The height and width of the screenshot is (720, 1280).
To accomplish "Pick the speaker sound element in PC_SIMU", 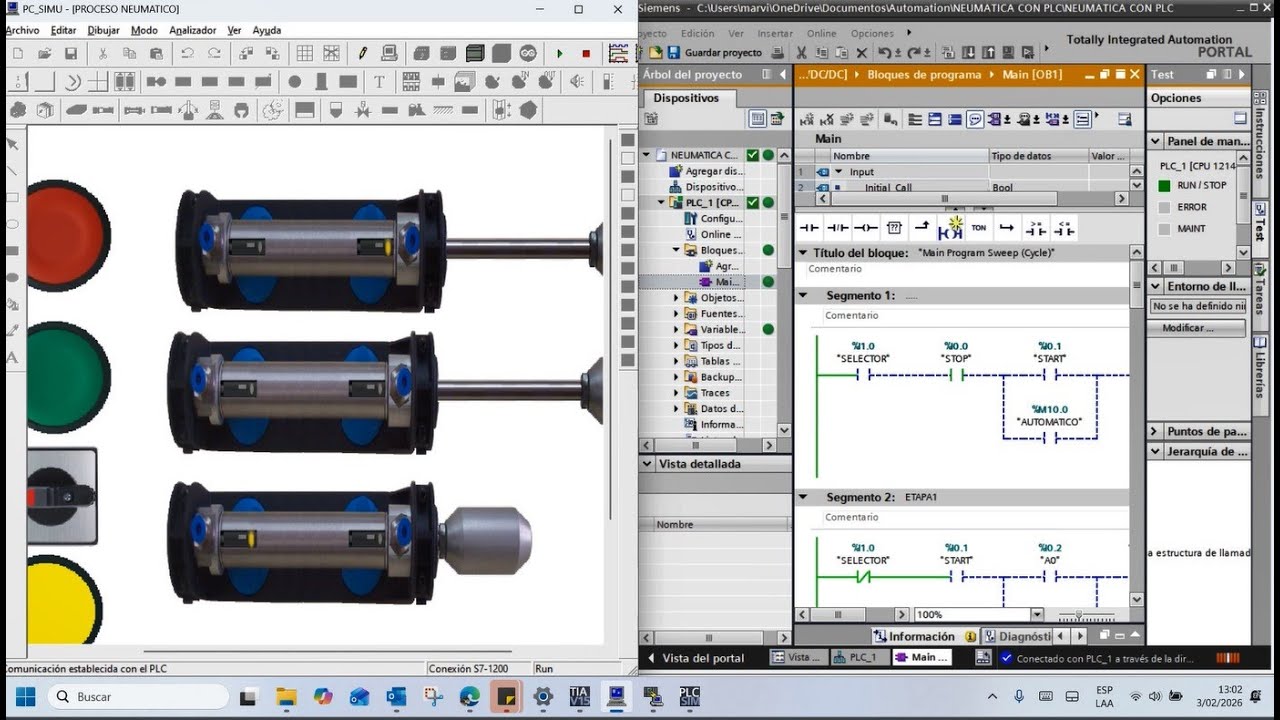I will coord(577,82).
